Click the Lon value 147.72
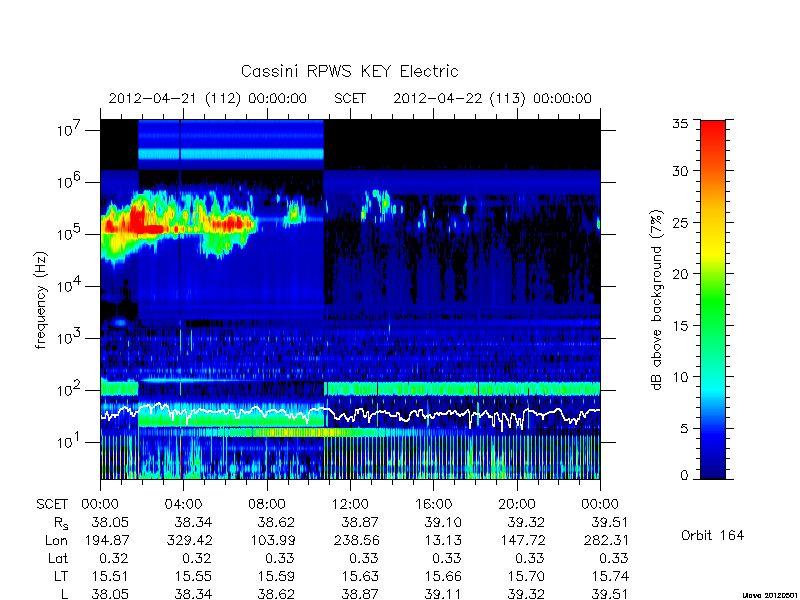The height and width of the screenshot is (600, 800). pyautogui.click(x=522, y=540)
